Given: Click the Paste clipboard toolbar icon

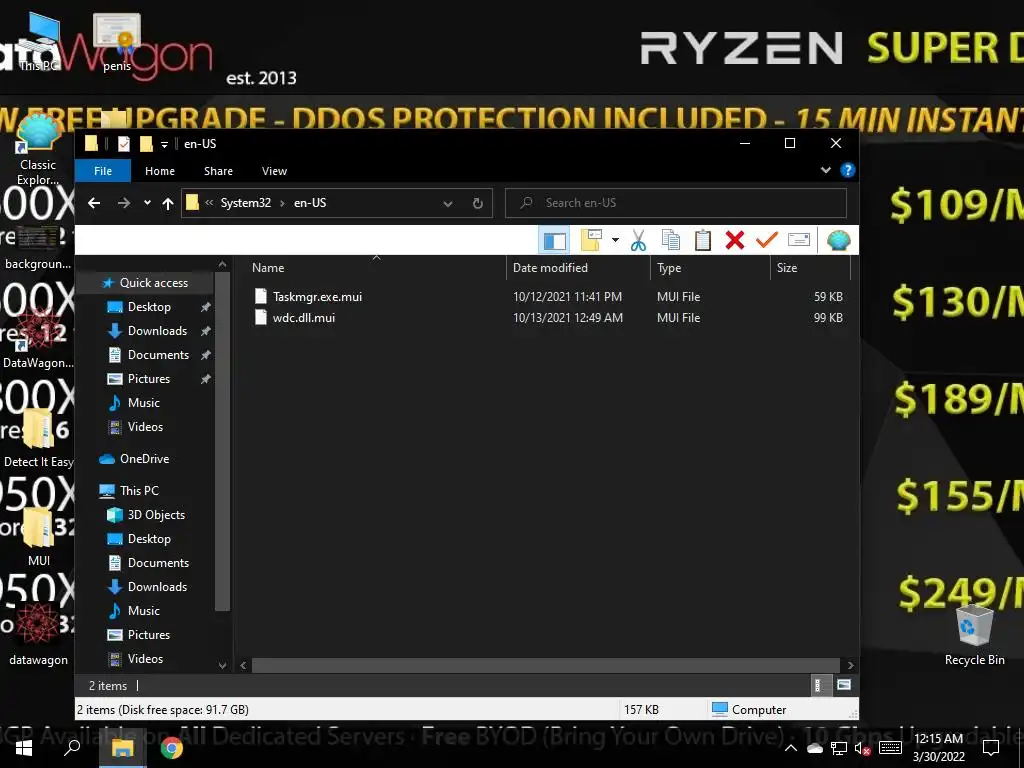Looking at the screenshot, I should (703, 240).
